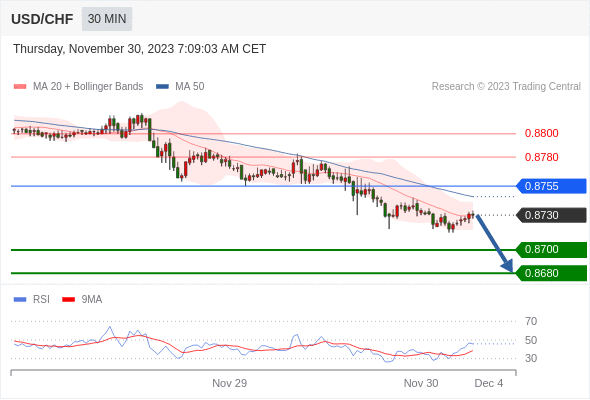Click the 0.8755 pivot price tag
The width and height of the screenshot is (590, 400).
point(551,186)
